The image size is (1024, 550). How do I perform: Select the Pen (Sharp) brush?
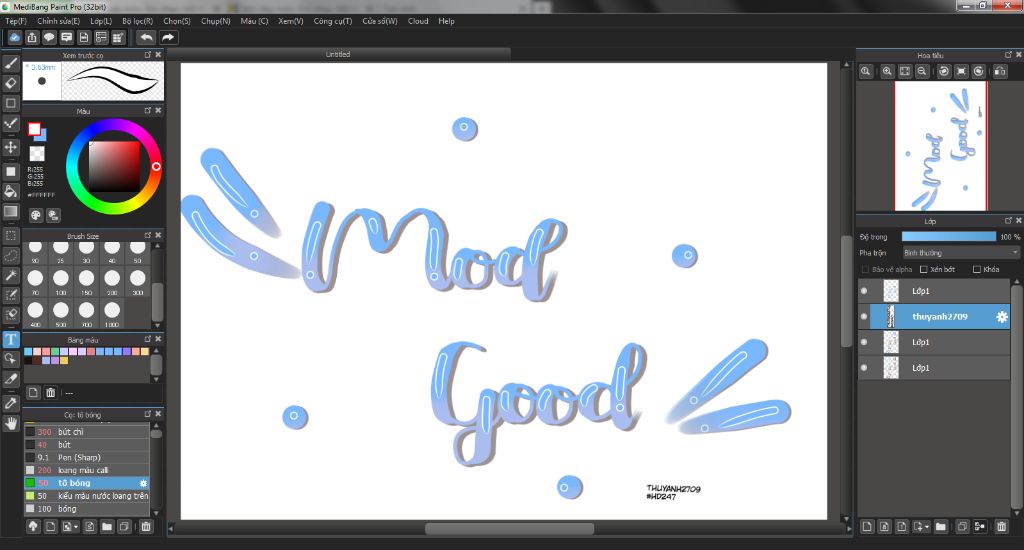87,457
